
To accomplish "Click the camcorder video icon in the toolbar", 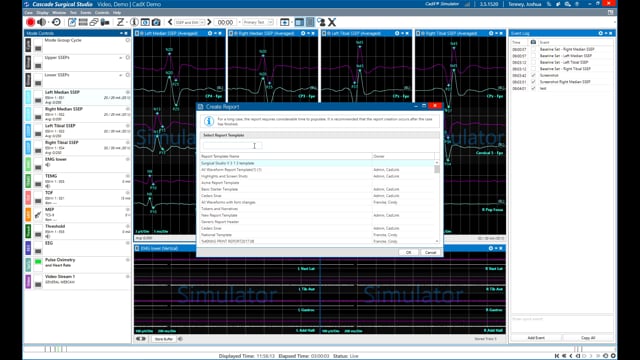I will tap(105, 22).
